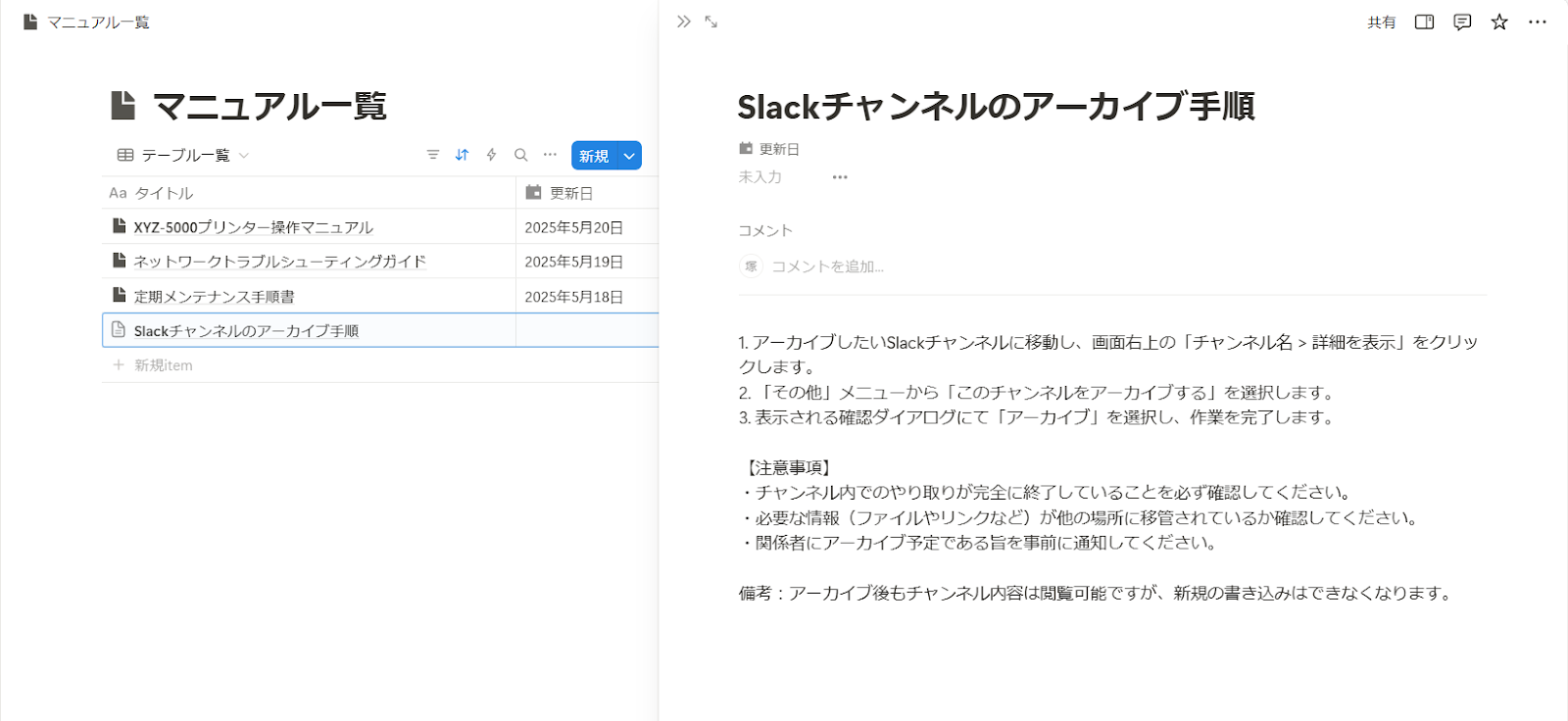Click the calendar icon on 更新日 column header
The image size is (1568, 721).
533,192
